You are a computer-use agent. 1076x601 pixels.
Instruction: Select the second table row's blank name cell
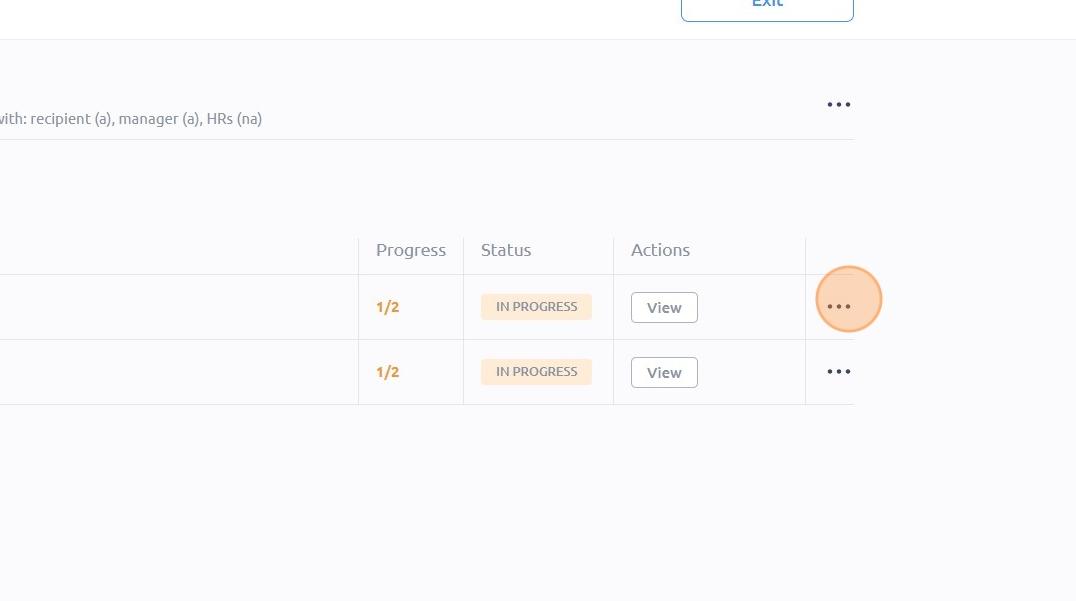pyautogui.click(x=179, y=373)
